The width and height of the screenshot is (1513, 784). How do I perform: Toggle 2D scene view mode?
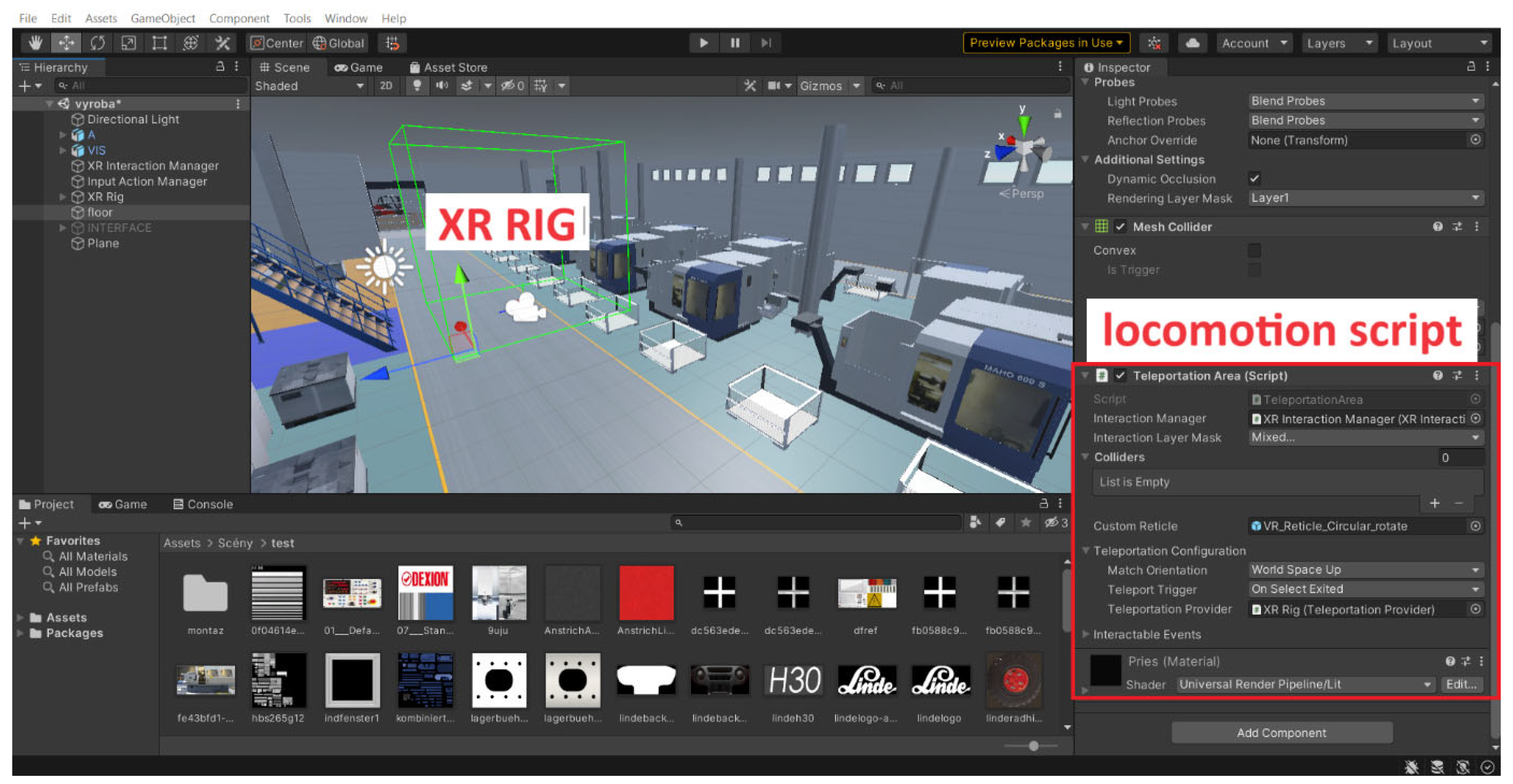pyautogui.click(x=386, y=86)
